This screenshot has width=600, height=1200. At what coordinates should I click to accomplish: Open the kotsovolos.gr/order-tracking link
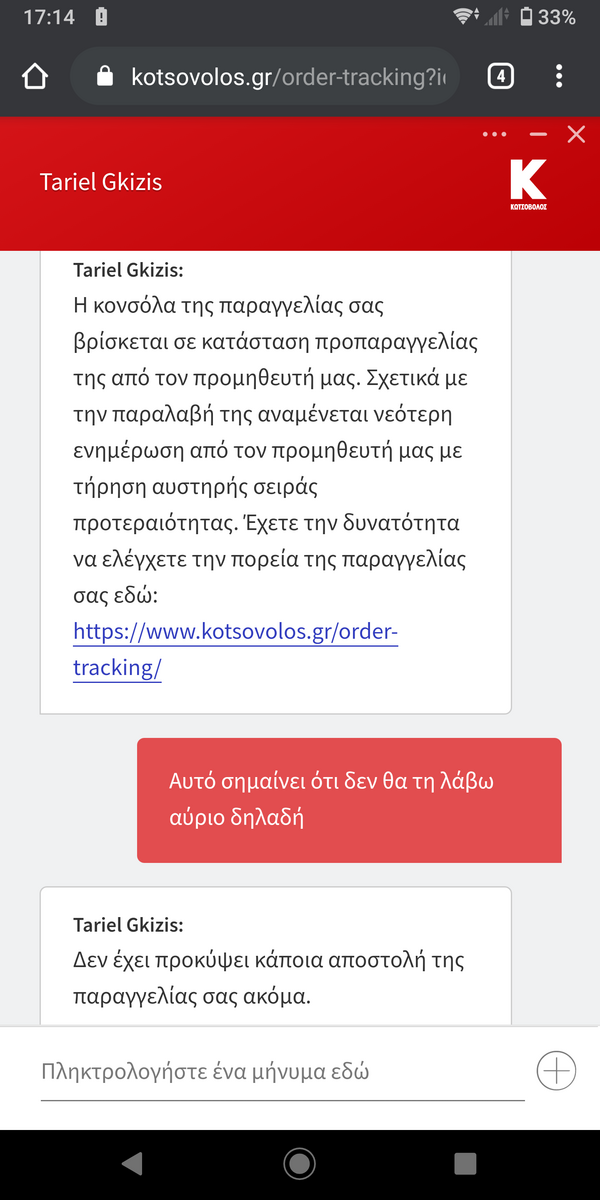[x=236, y=650]
